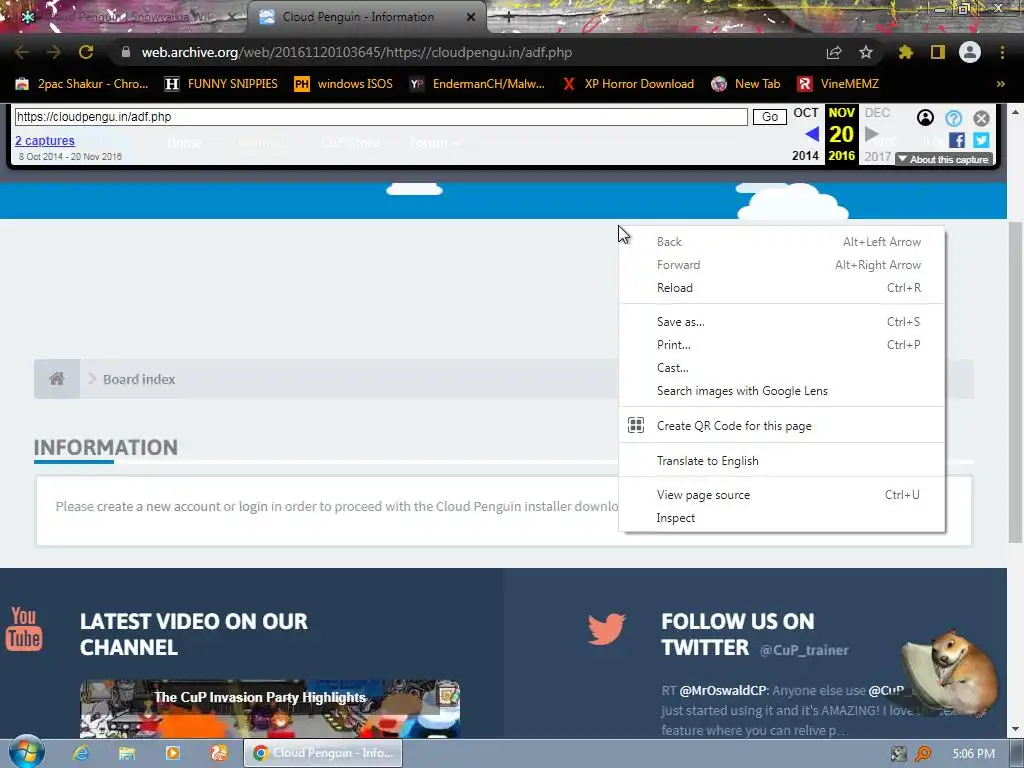Reload the page with the browser refresh icon
Screen dimensions: 1024x768
[86, 52]
